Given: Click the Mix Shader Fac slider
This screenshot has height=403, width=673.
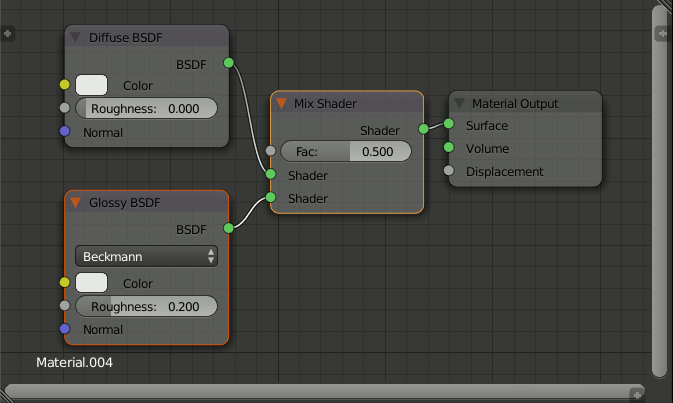Looking at the screenshot, I should pos(346,152).
